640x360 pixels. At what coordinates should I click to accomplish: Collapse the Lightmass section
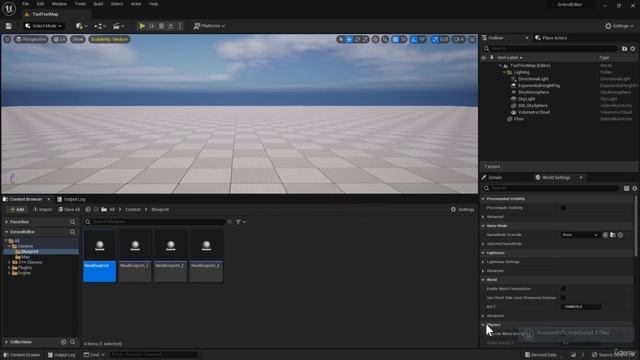[483, 253]
